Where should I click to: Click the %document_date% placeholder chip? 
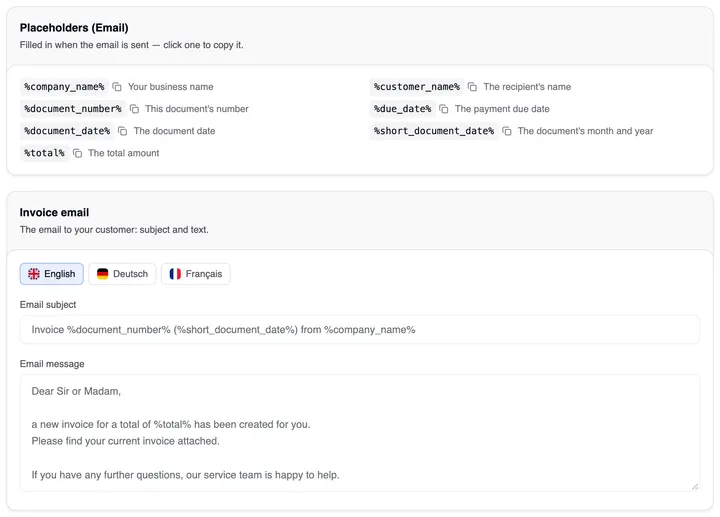click(x=67, y=131)
